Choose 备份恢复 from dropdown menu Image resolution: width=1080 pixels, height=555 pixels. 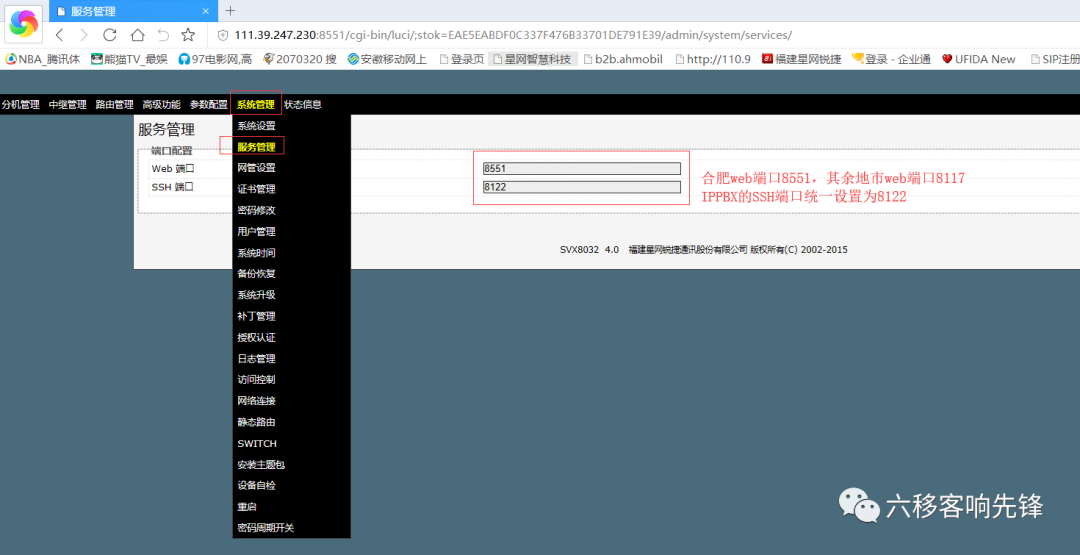[256, 273]
